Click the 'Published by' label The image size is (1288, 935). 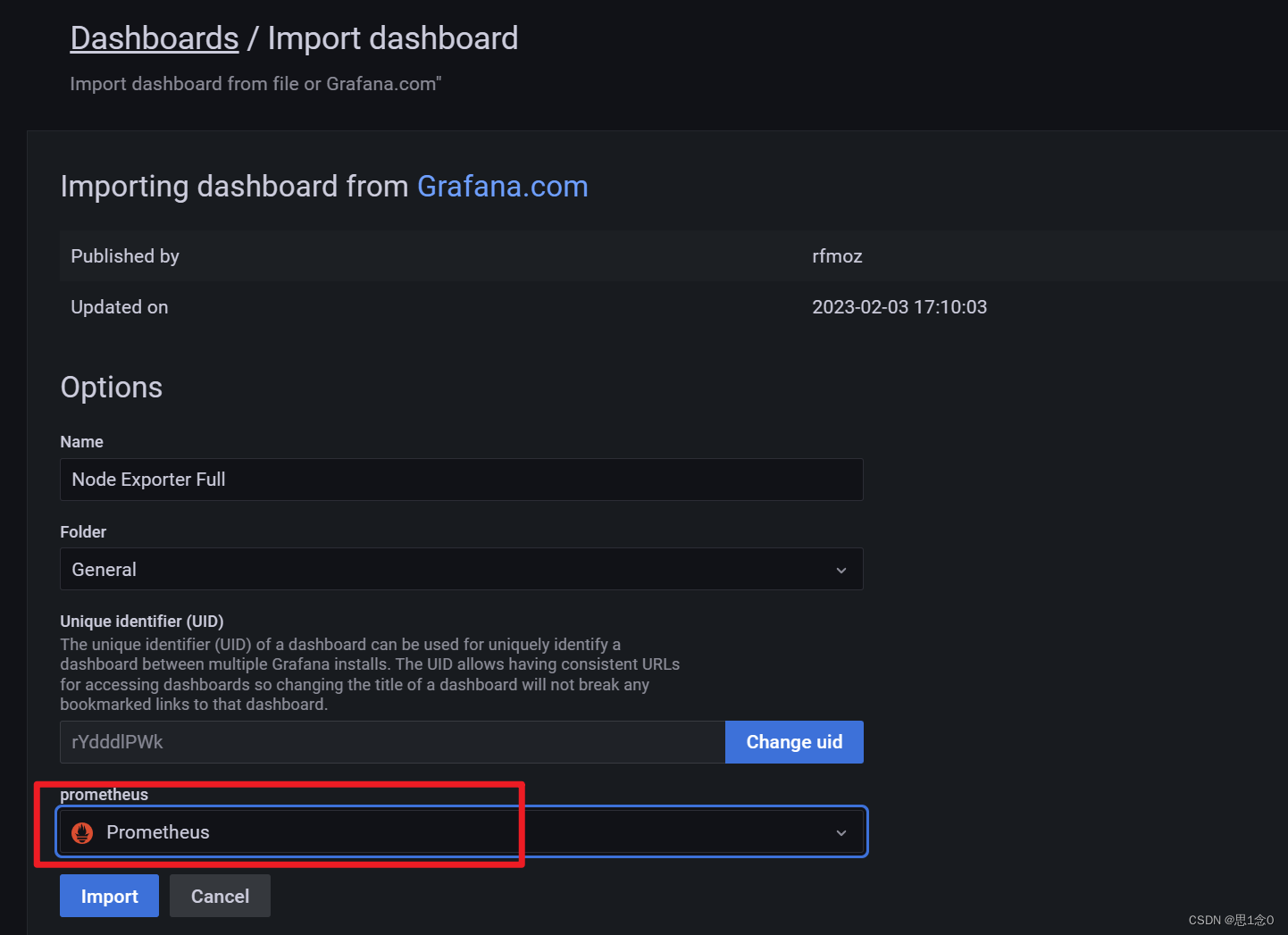tap(125, 256)
